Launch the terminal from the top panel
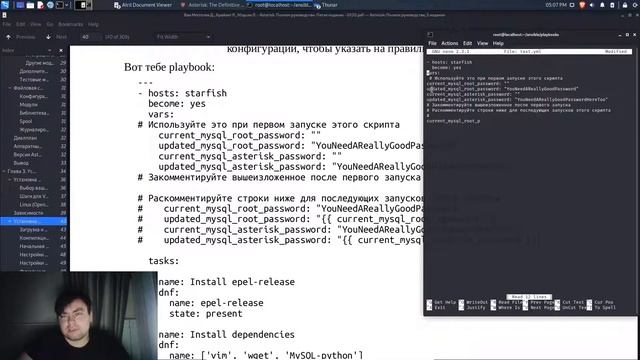The width and height of the screenshot is (640, 360). click(60, 5)
